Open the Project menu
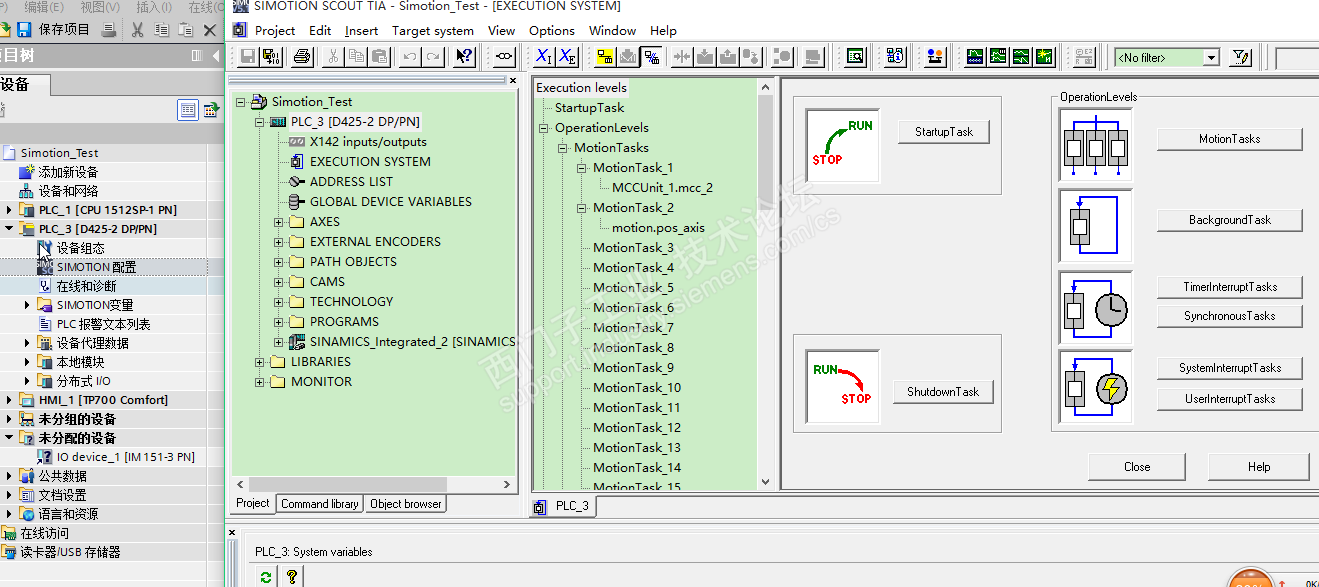The height and width of the screenshot is (587, 1319). [x=275, y=30]
